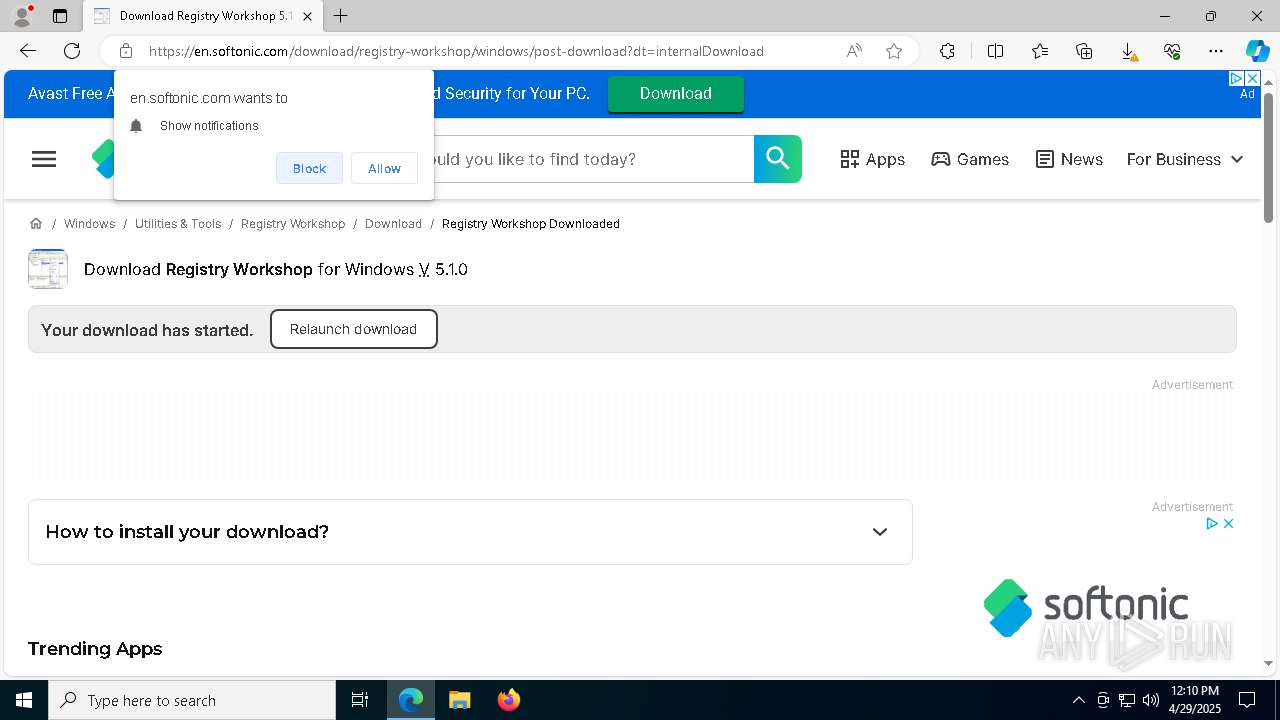
Task: Open Browser essentials heart icon
Action: [x=1172, y=51]
